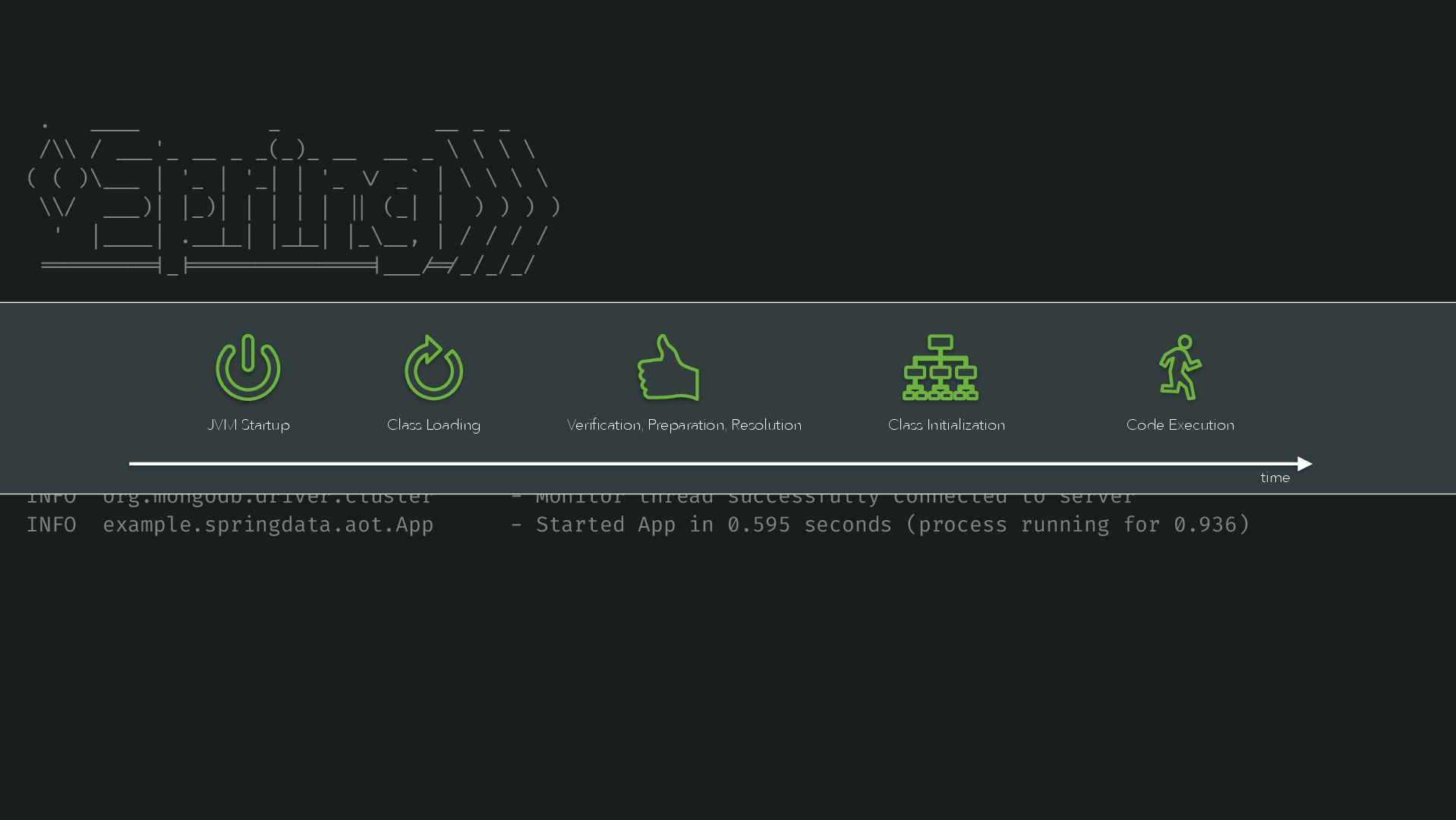Click 'example.springdata.aot.App' logger name
This screenshot has width=1456, height=820.
point(268,525)
